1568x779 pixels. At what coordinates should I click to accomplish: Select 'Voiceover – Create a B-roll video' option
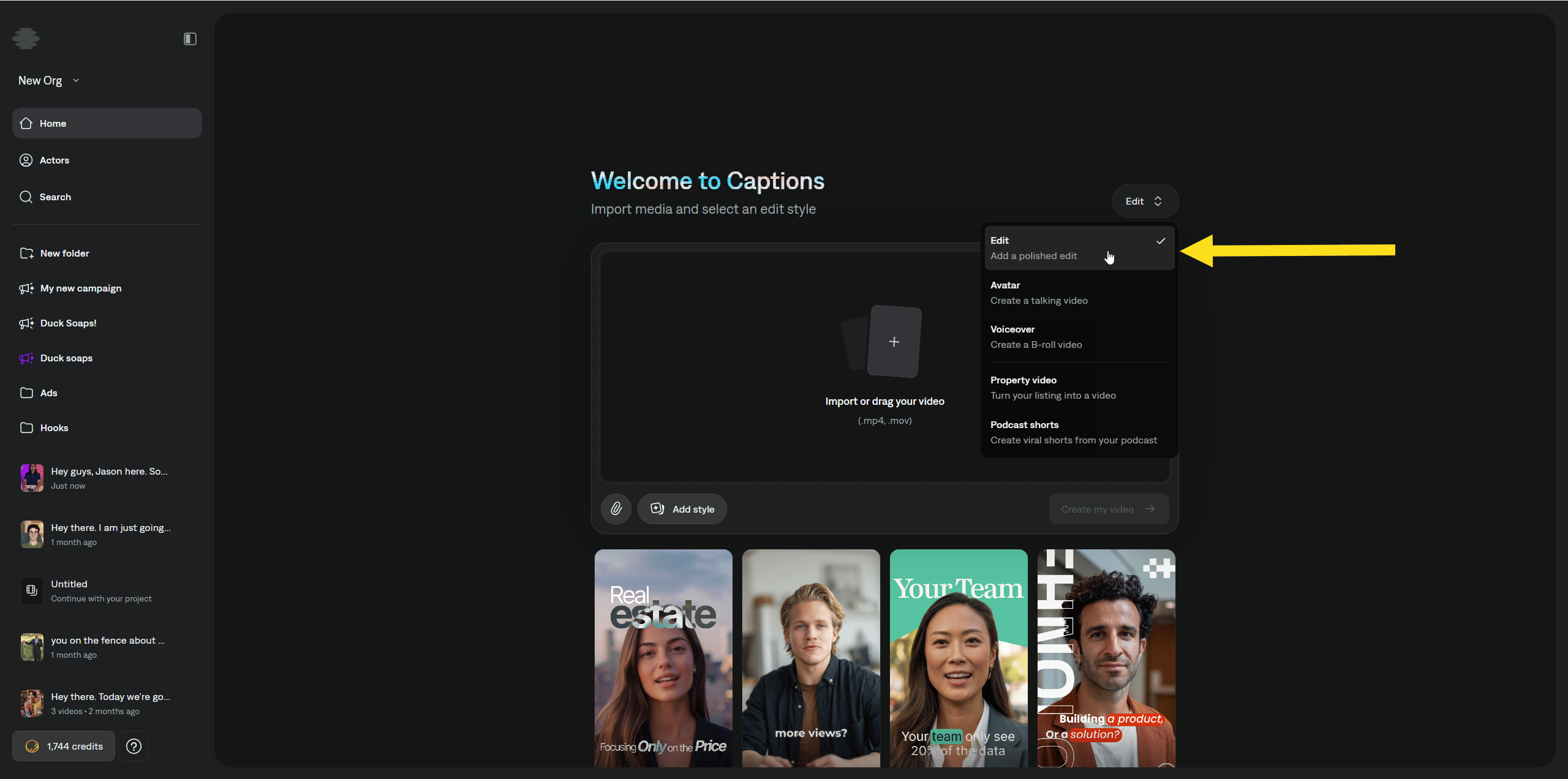click(1079, 337)
